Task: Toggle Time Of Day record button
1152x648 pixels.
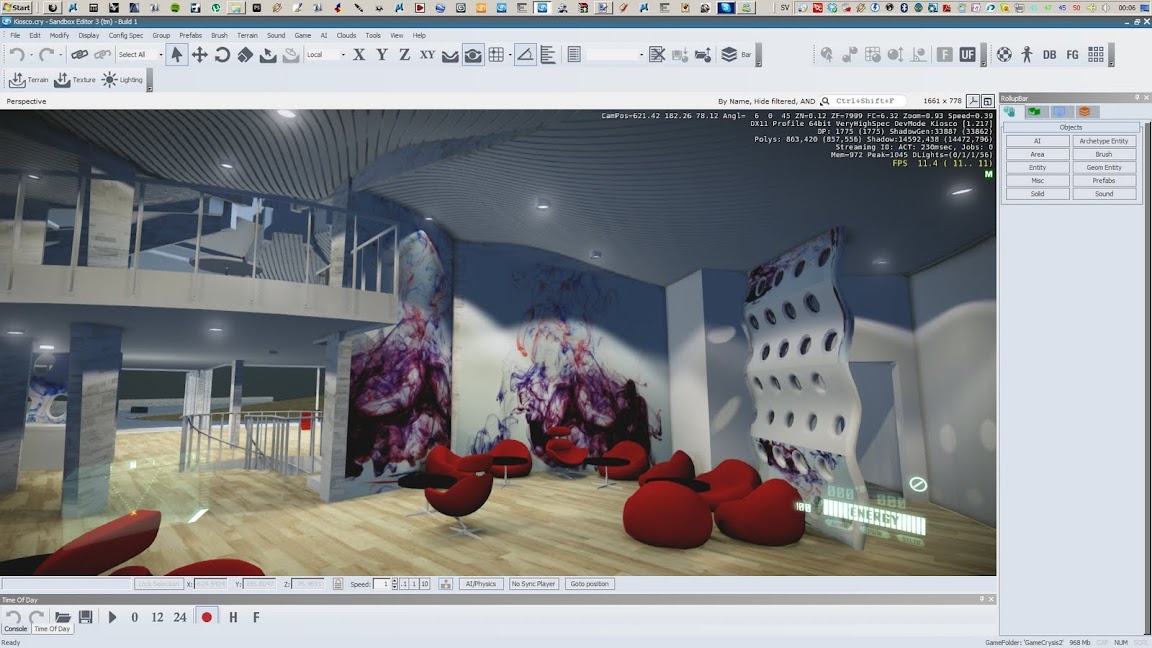Action: coord(207,617)
